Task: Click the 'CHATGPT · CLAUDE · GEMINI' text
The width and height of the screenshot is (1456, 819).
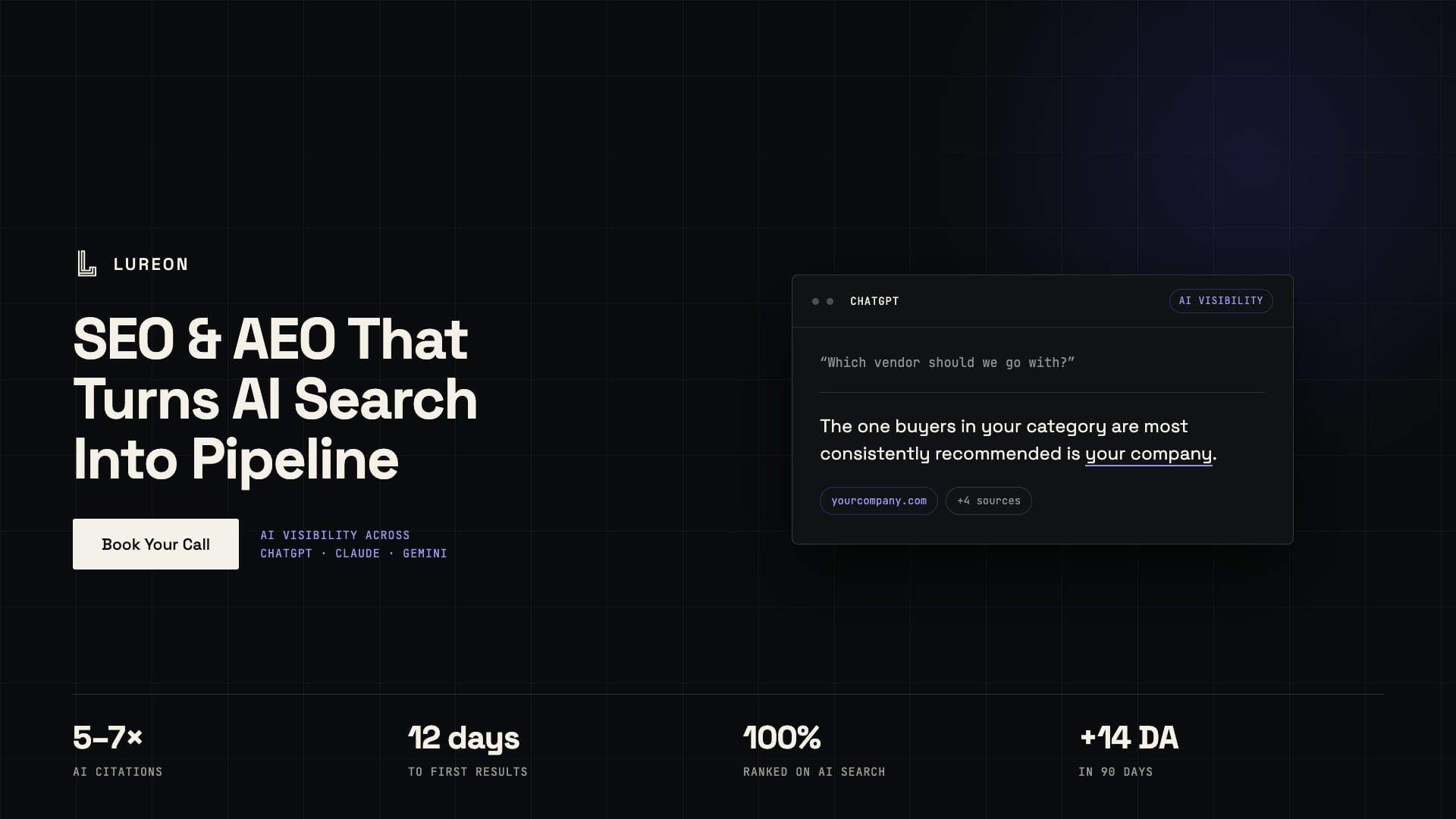Action: tap(354, 554)
